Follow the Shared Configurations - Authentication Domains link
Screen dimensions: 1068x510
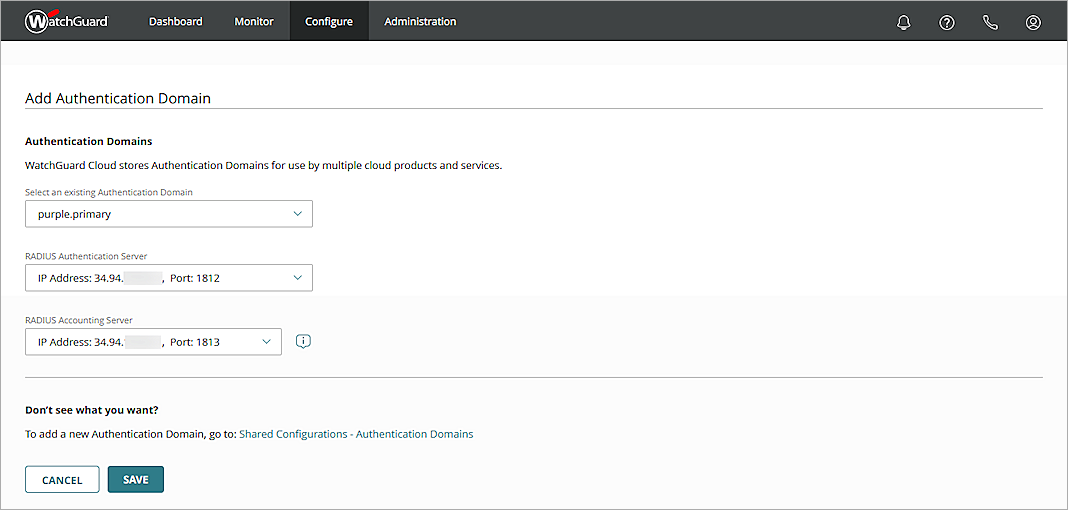(356, 434)
